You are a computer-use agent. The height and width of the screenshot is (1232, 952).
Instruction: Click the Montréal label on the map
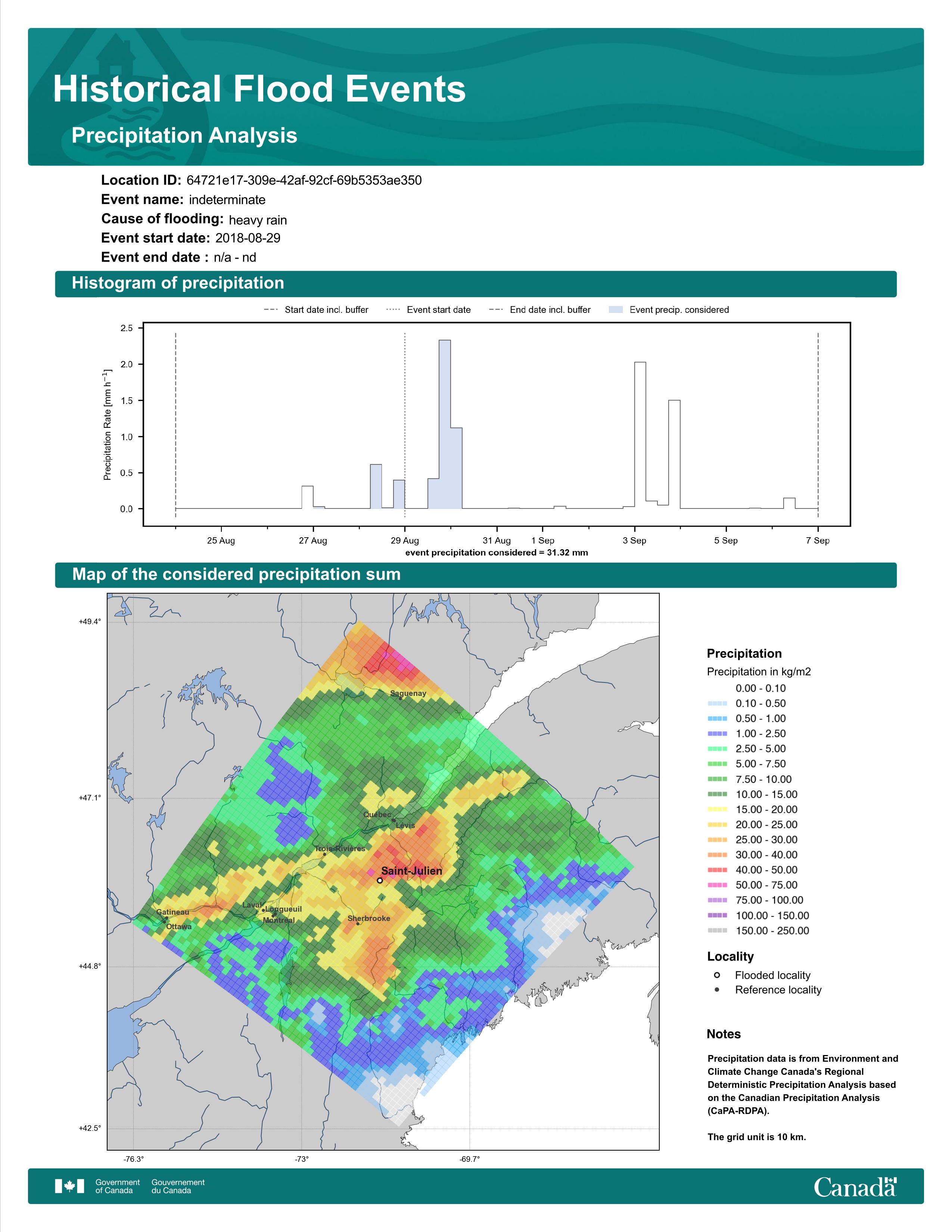point(279,920)
